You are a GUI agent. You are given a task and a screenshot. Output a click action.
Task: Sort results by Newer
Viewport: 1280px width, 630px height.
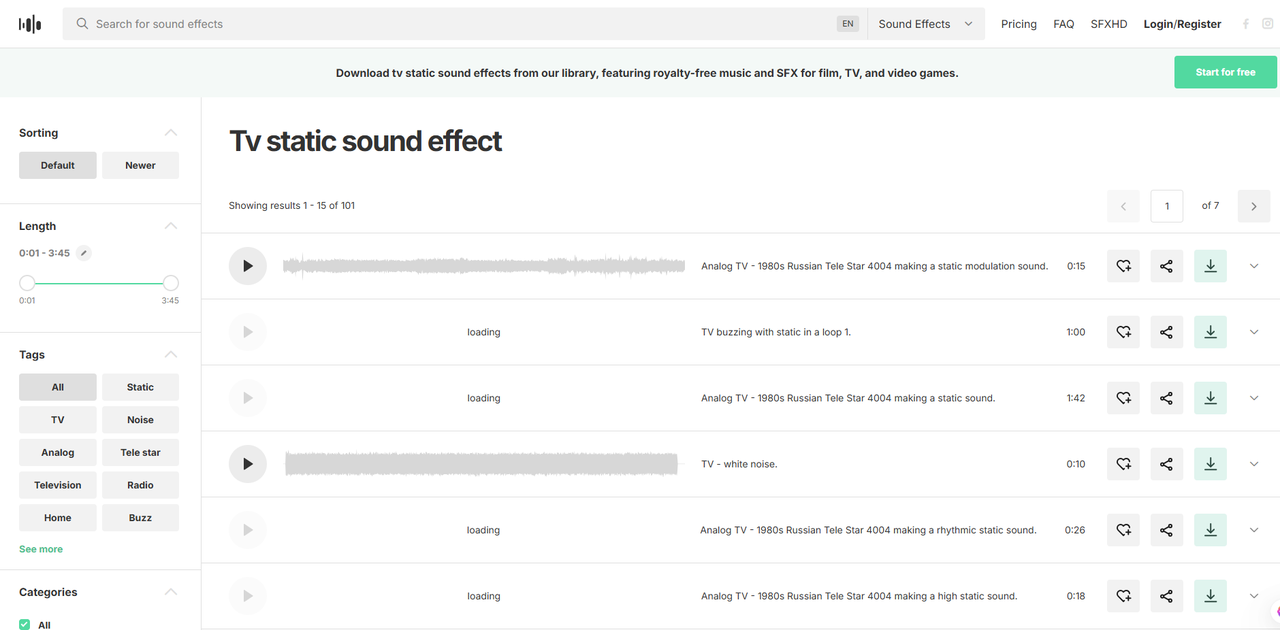[x=140, y=165]
